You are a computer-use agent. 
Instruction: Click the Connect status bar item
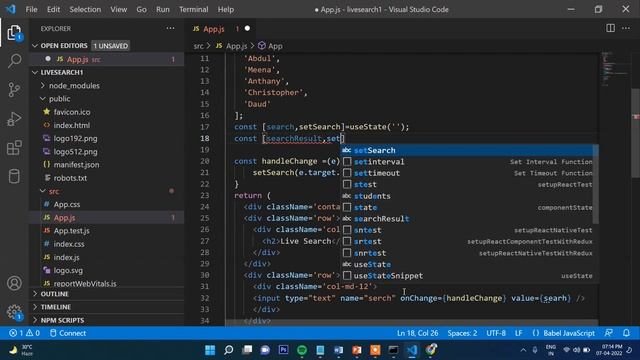(68, 333)
